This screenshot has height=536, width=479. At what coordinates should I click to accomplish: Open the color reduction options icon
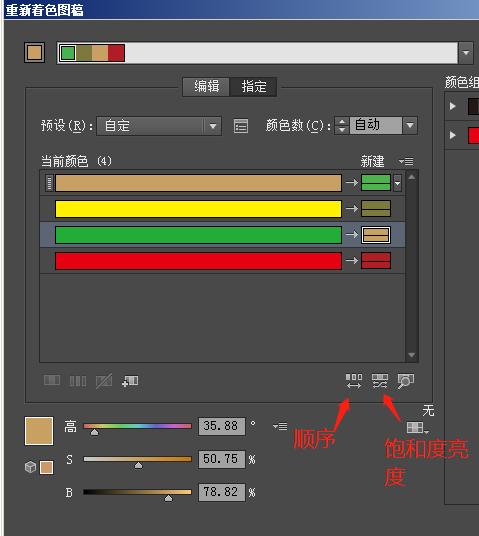click(x=241, y=126)
